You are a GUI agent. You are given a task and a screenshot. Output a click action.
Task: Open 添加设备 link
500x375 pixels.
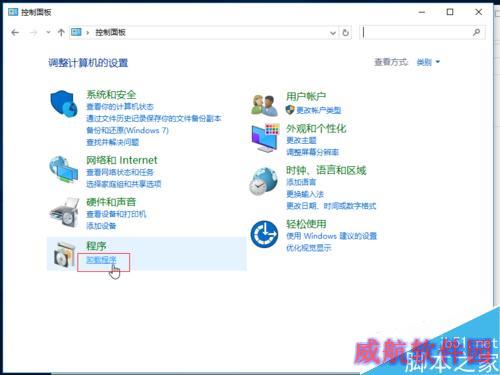point(101,226)
